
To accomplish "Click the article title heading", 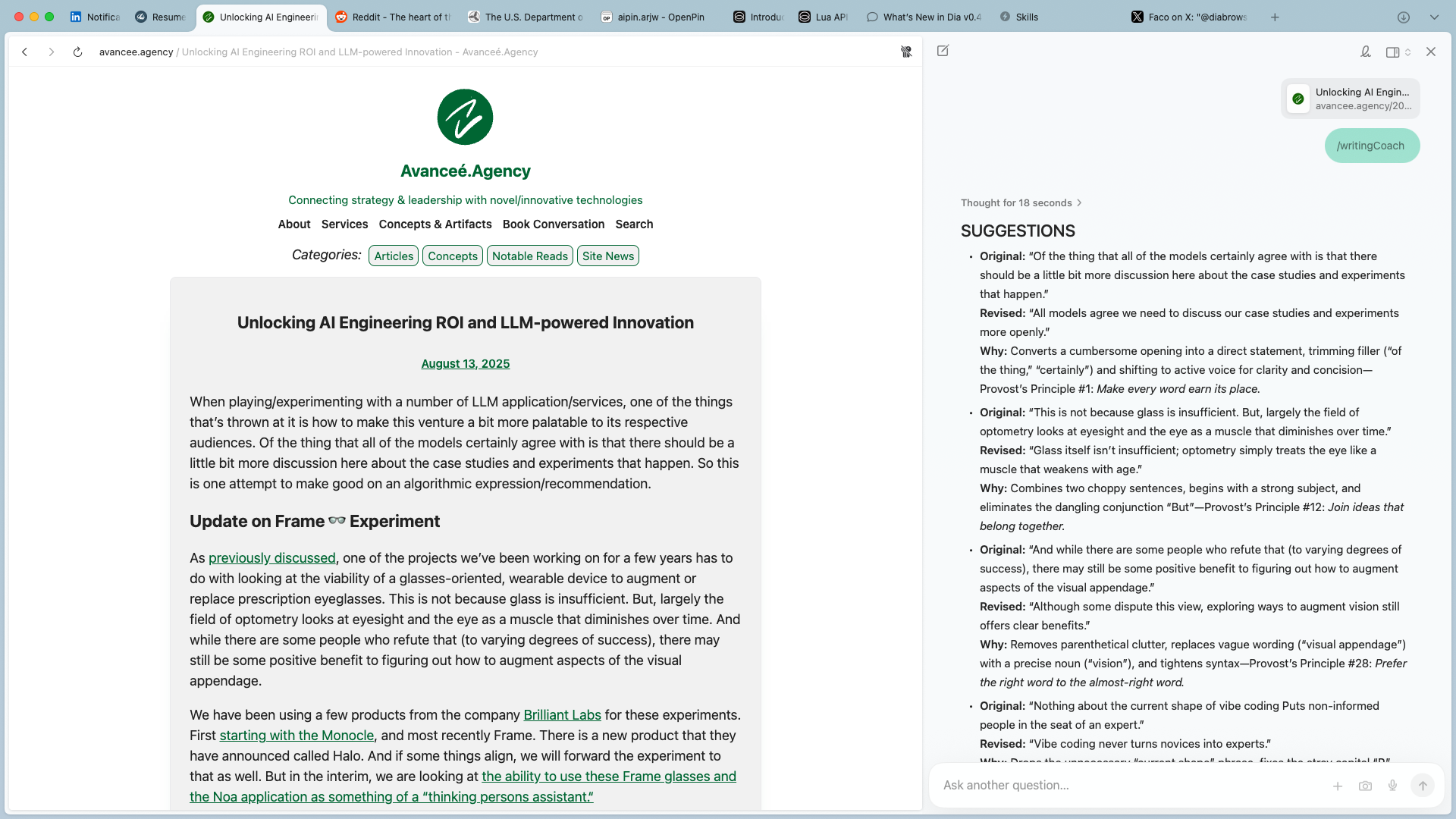I will (x=465, y=322).
